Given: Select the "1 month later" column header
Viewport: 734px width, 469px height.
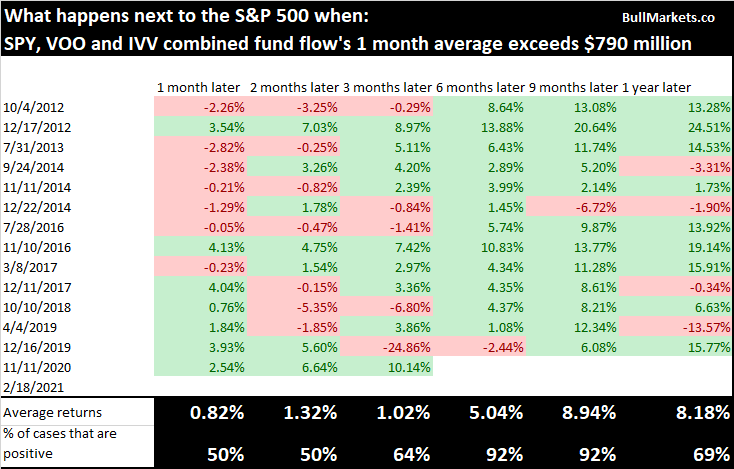Looking at the screenshot, I should [x=197, y=87].
